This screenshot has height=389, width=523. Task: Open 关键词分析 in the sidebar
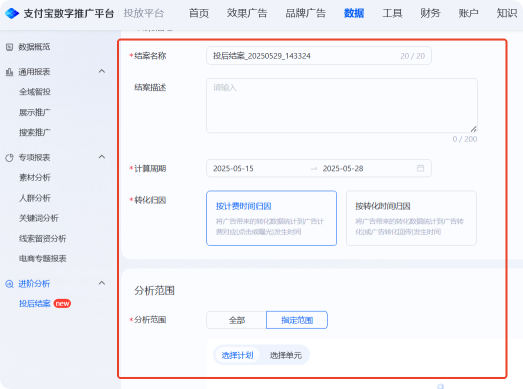click(39, 218)
